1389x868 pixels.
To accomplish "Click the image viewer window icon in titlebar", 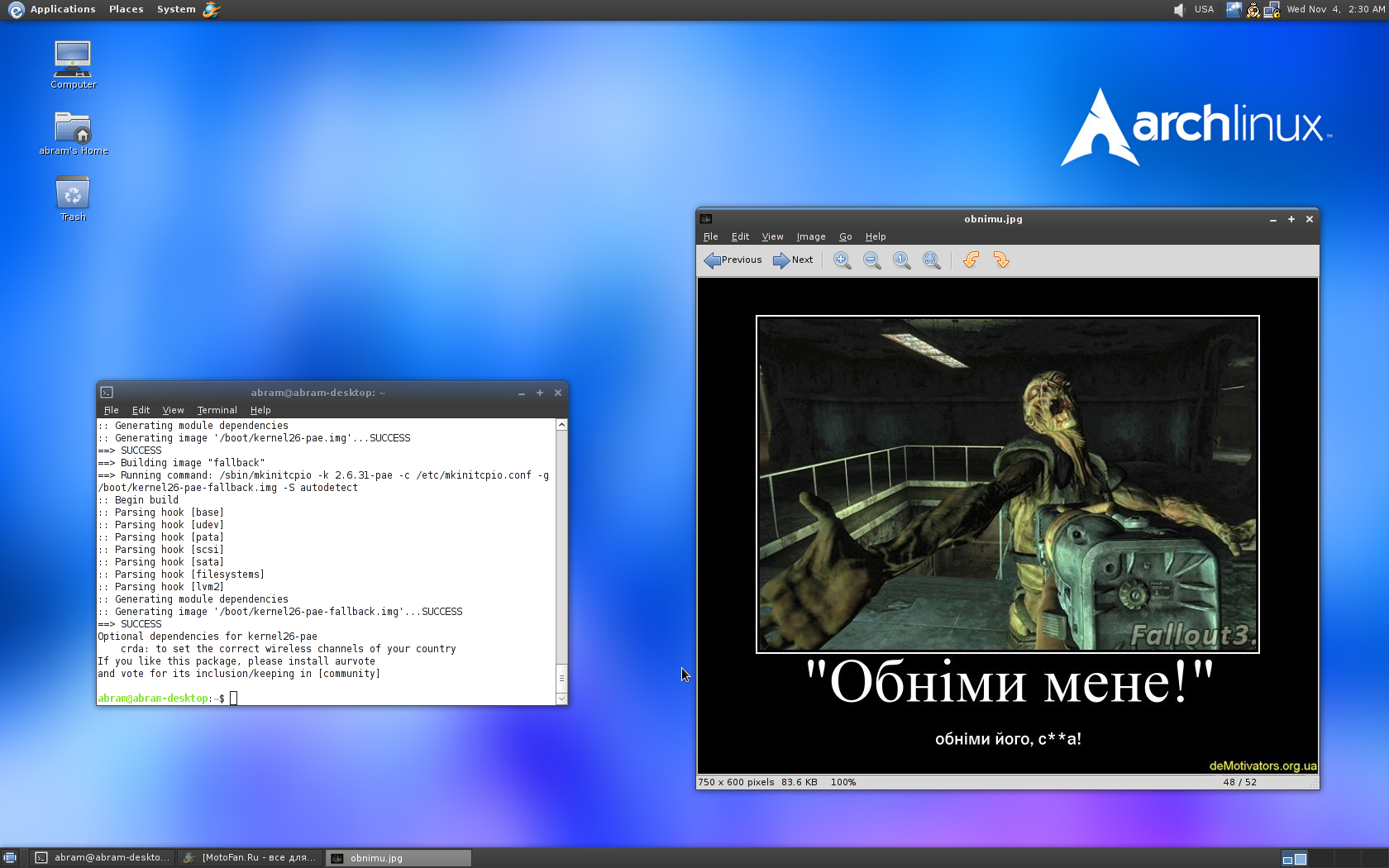I will (706, 219).
